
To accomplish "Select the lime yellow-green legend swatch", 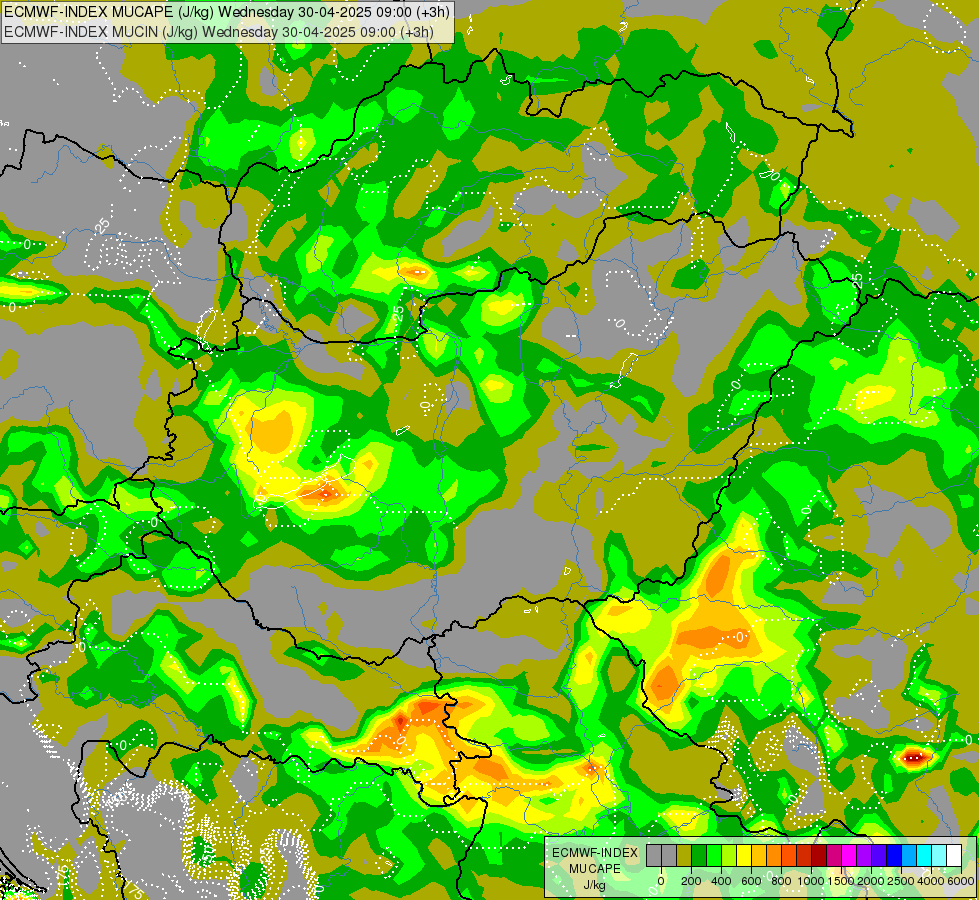I will 729,855.
